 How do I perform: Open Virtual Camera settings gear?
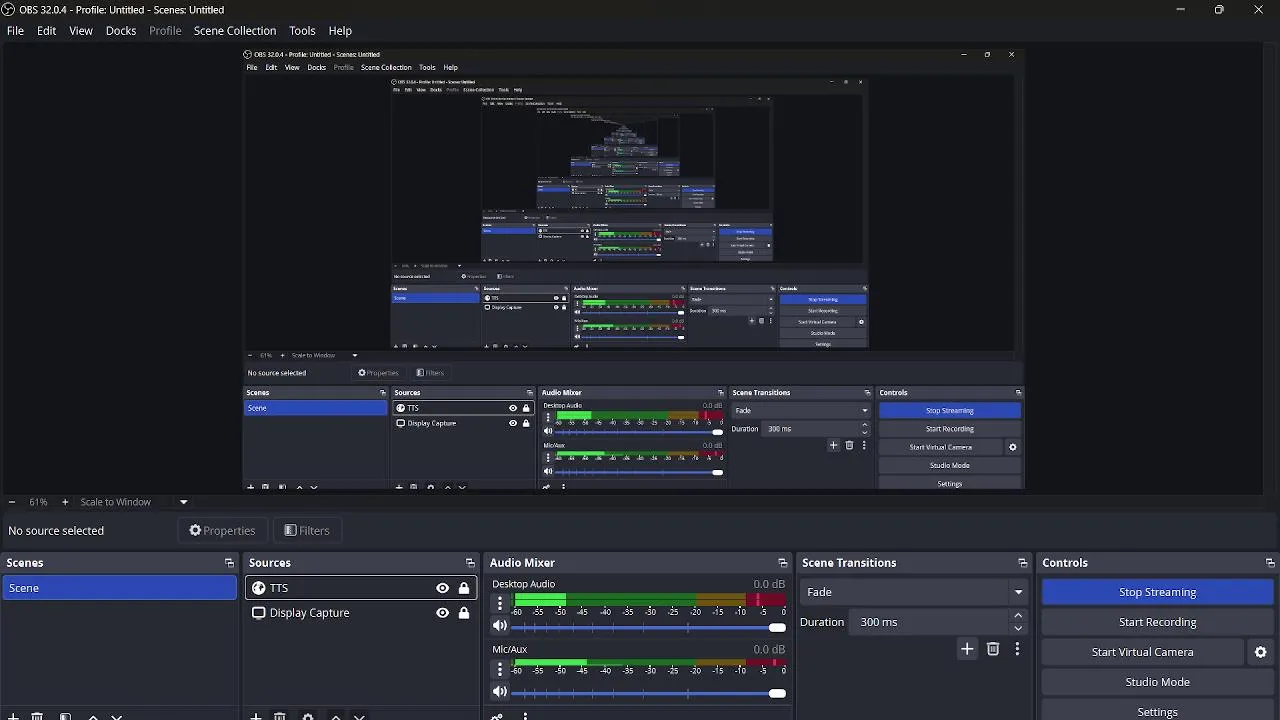point(1260,652)
